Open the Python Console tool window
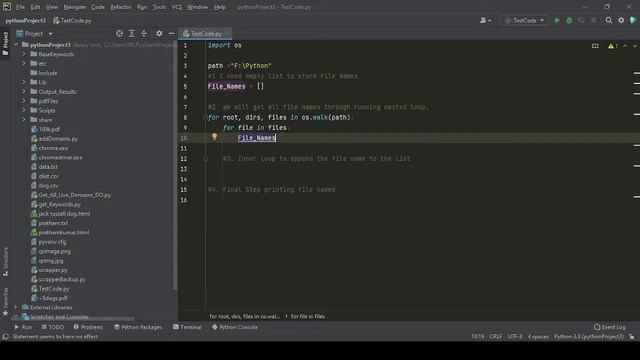The image size is (640, 360). (235, 327)
